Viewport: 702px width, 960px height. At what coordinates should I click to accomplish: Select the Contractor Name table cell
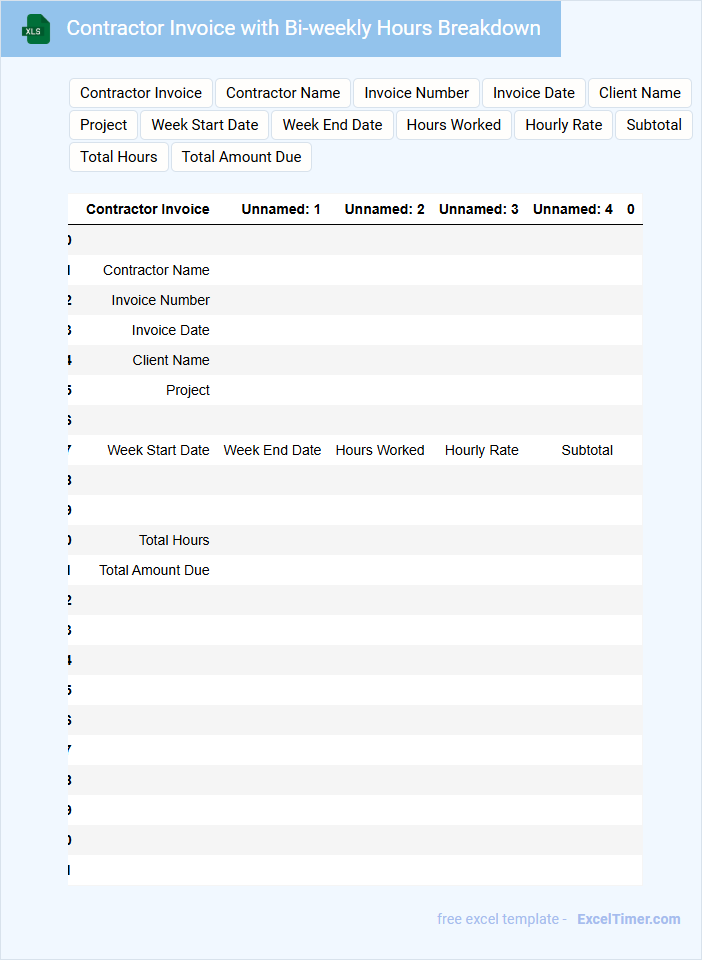tap(156, 270)
